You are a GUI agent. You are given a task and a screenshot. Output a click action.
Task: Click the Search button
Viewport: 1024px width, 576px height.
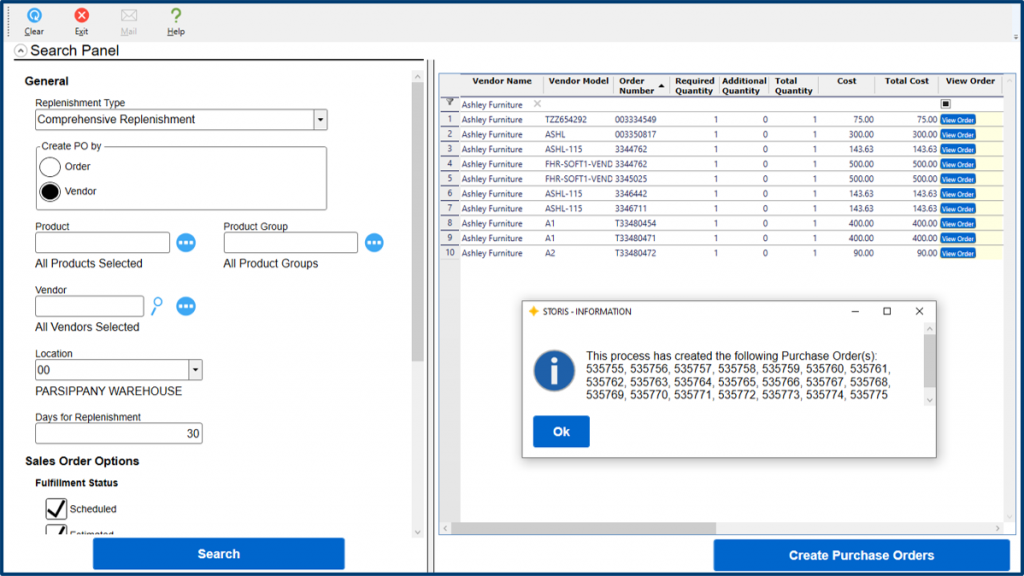[219, 554]
